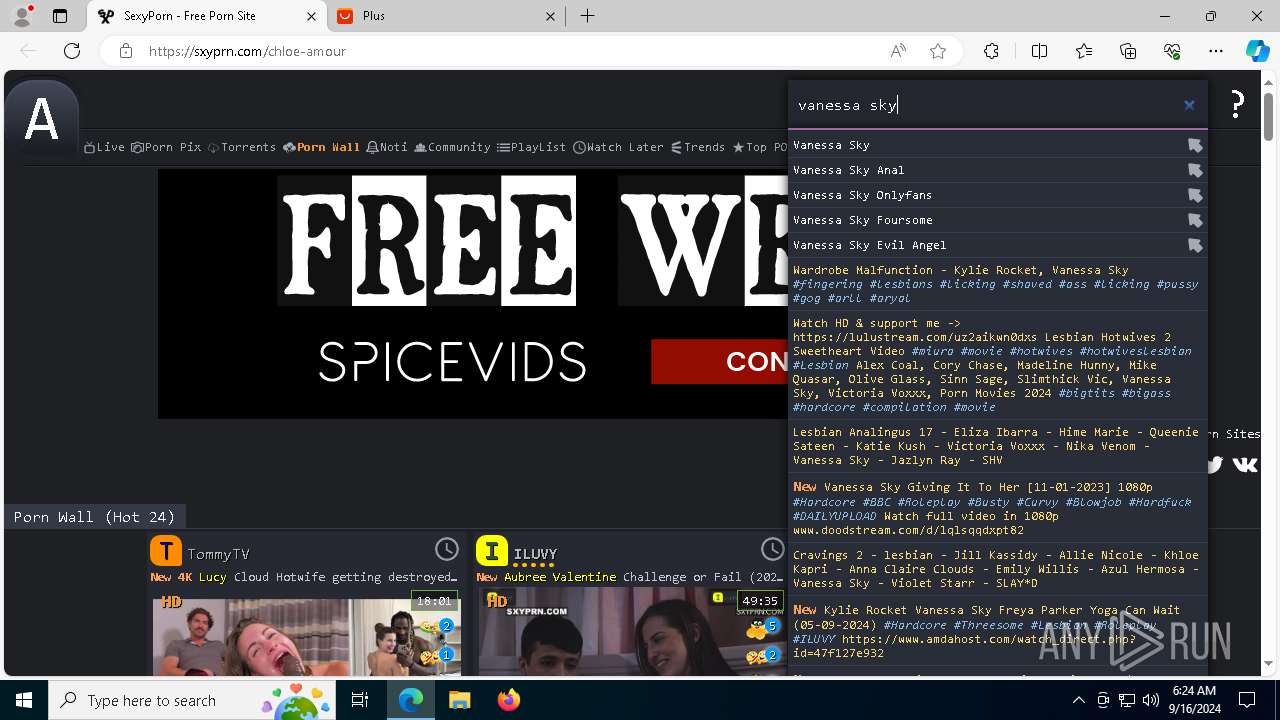Open Edge Settings and more menu

1216,51
